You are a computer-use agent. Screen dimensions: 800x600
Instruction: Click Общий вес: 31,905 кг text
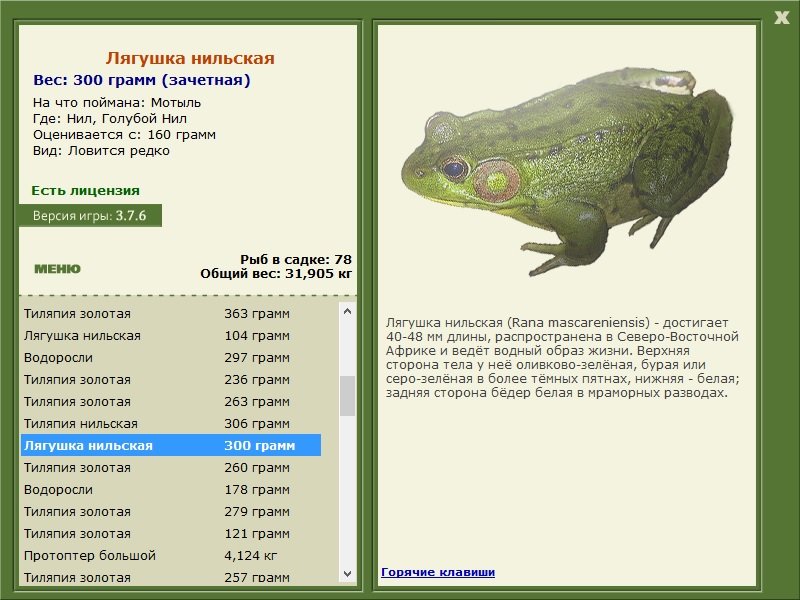[x=276, y=273]
